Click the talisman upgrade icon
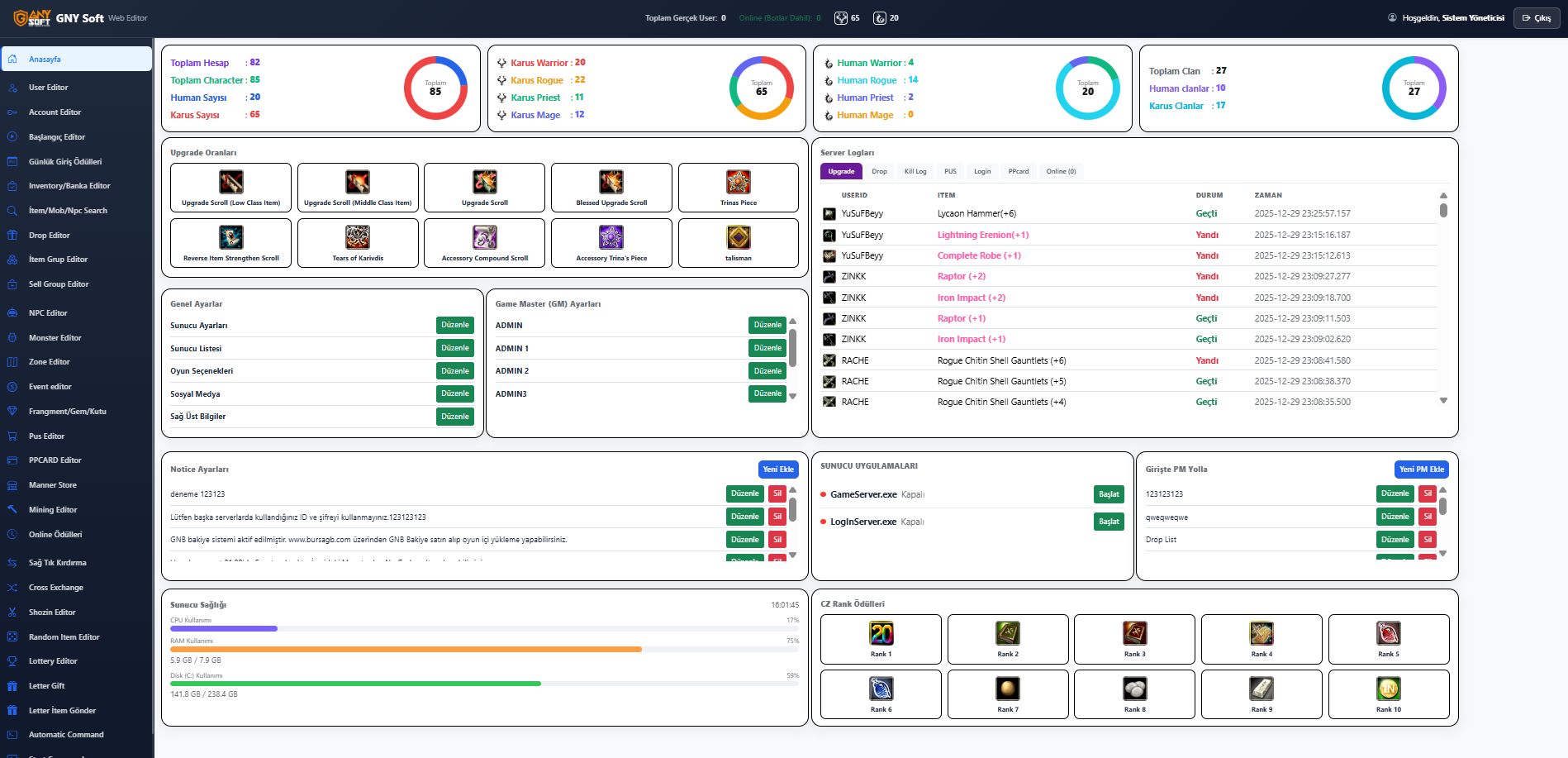1568x758 pixels. pos(738,237)
